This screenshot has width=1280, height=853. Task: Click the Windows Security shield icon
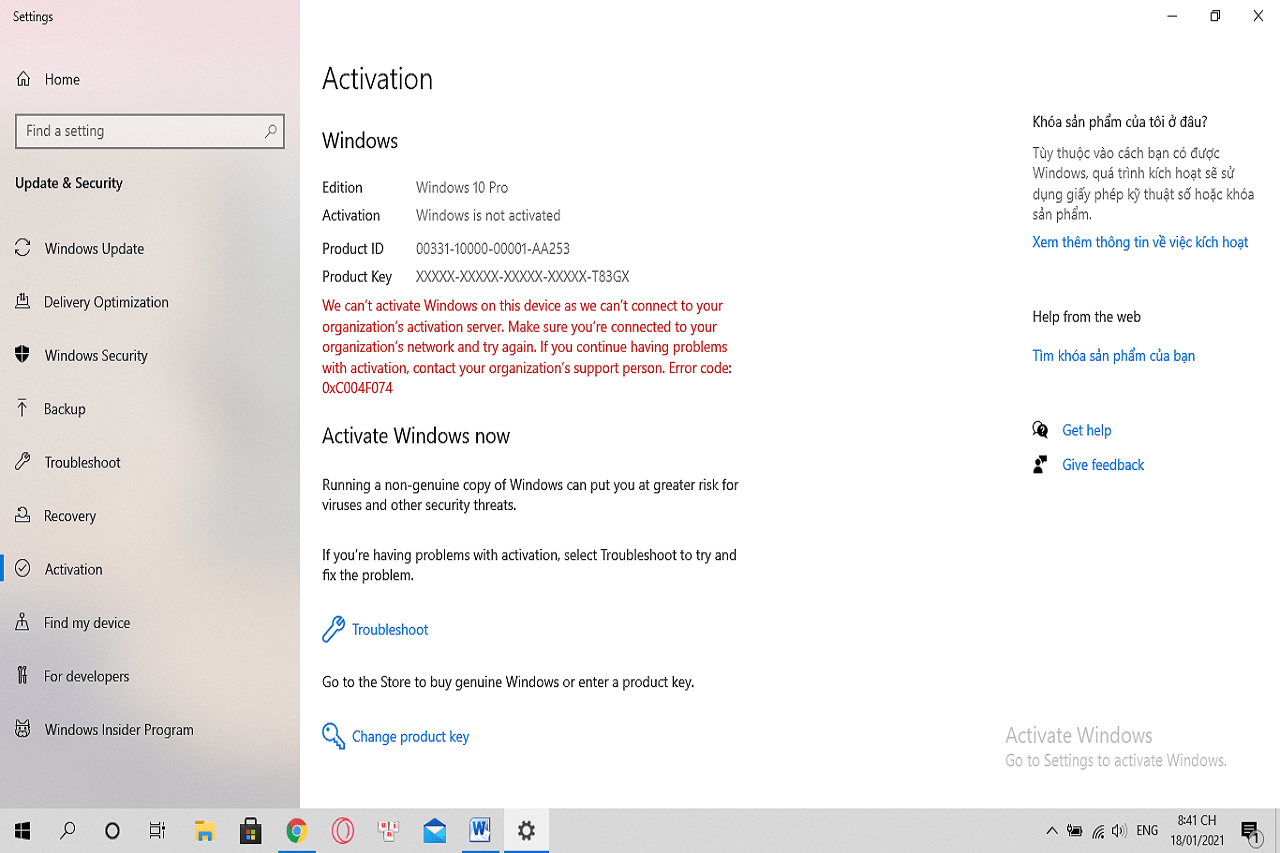tap(23, 355)
